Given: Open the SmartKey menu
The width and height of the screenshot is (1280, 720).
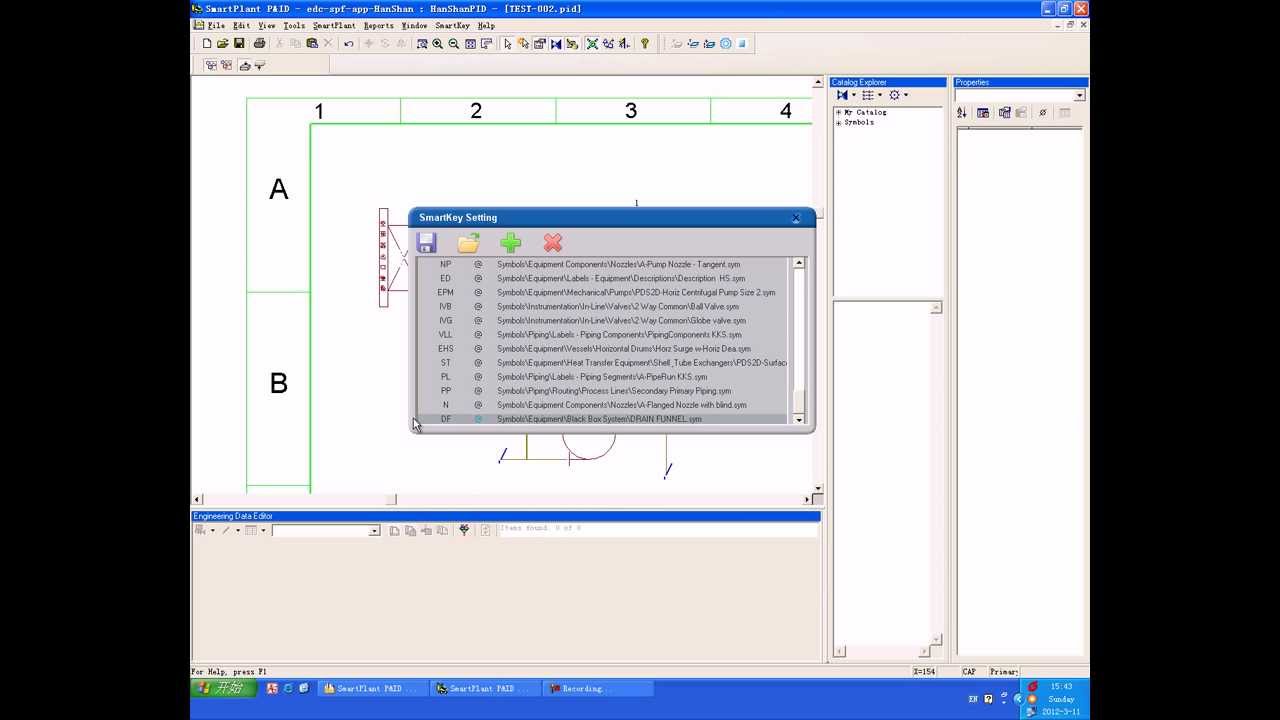Looking at the screenshot, I should 453,25.
